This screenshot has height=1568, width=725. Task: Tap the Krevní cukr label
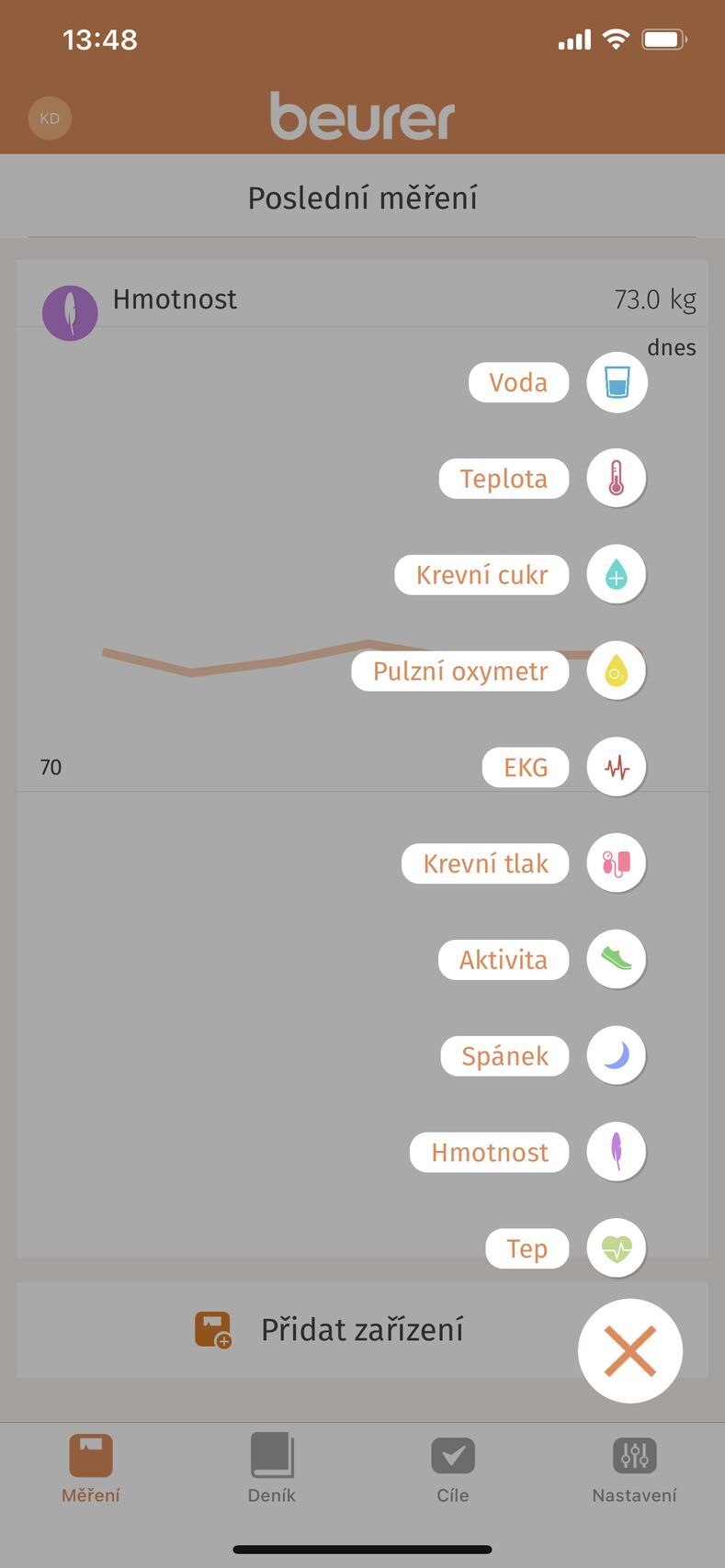481,575
